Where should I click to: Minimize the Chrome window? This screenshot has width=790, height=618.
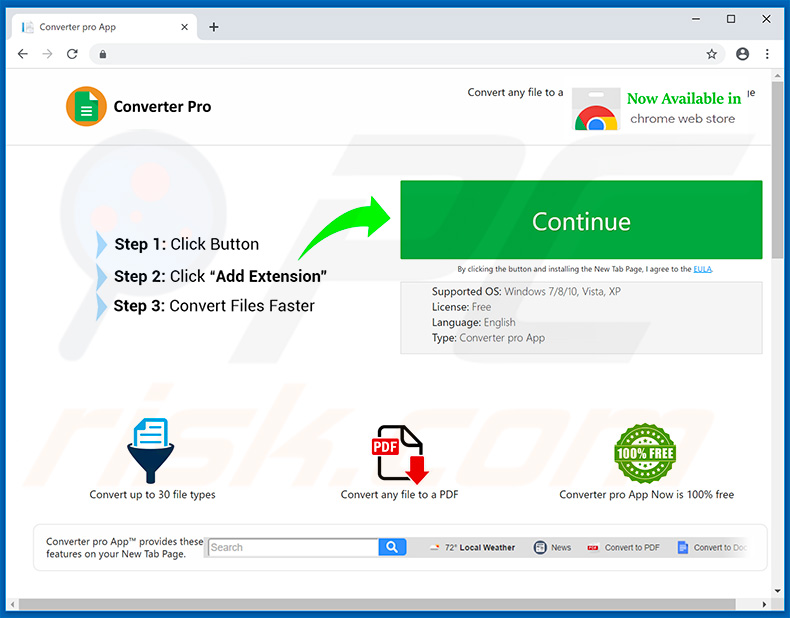(696, 19)
